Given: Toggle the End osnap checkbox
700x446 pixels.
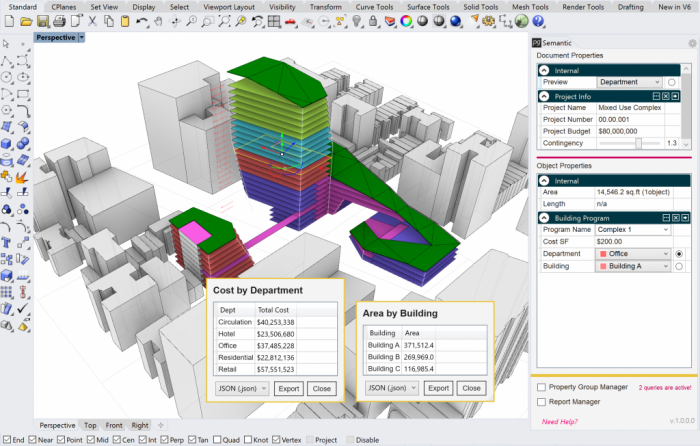Looking at the screenshot, I should [7, 440].
